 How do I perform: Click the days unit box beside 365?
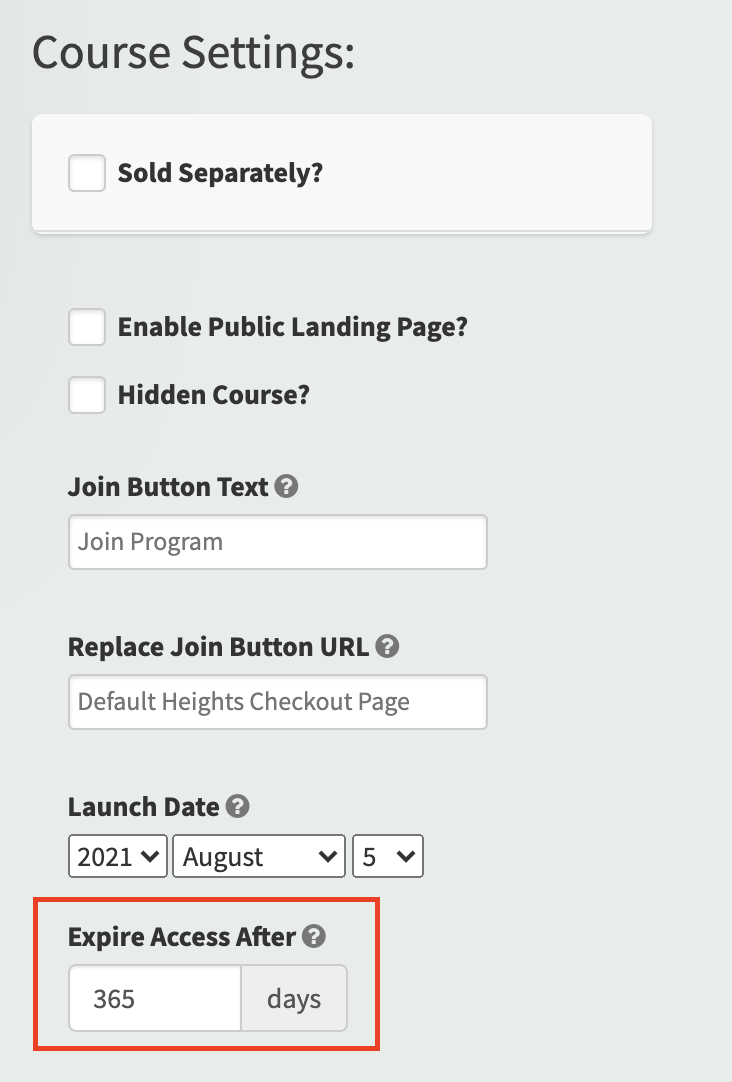pos(294,999)
